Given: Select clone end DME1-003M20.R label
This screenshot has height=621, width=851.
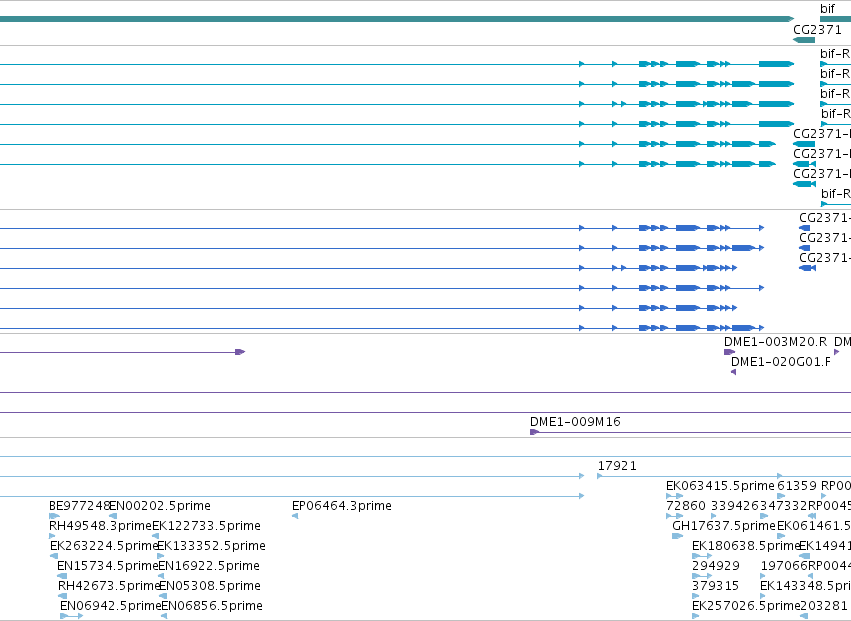Looking at the screenshot, I should pos(776,342).
